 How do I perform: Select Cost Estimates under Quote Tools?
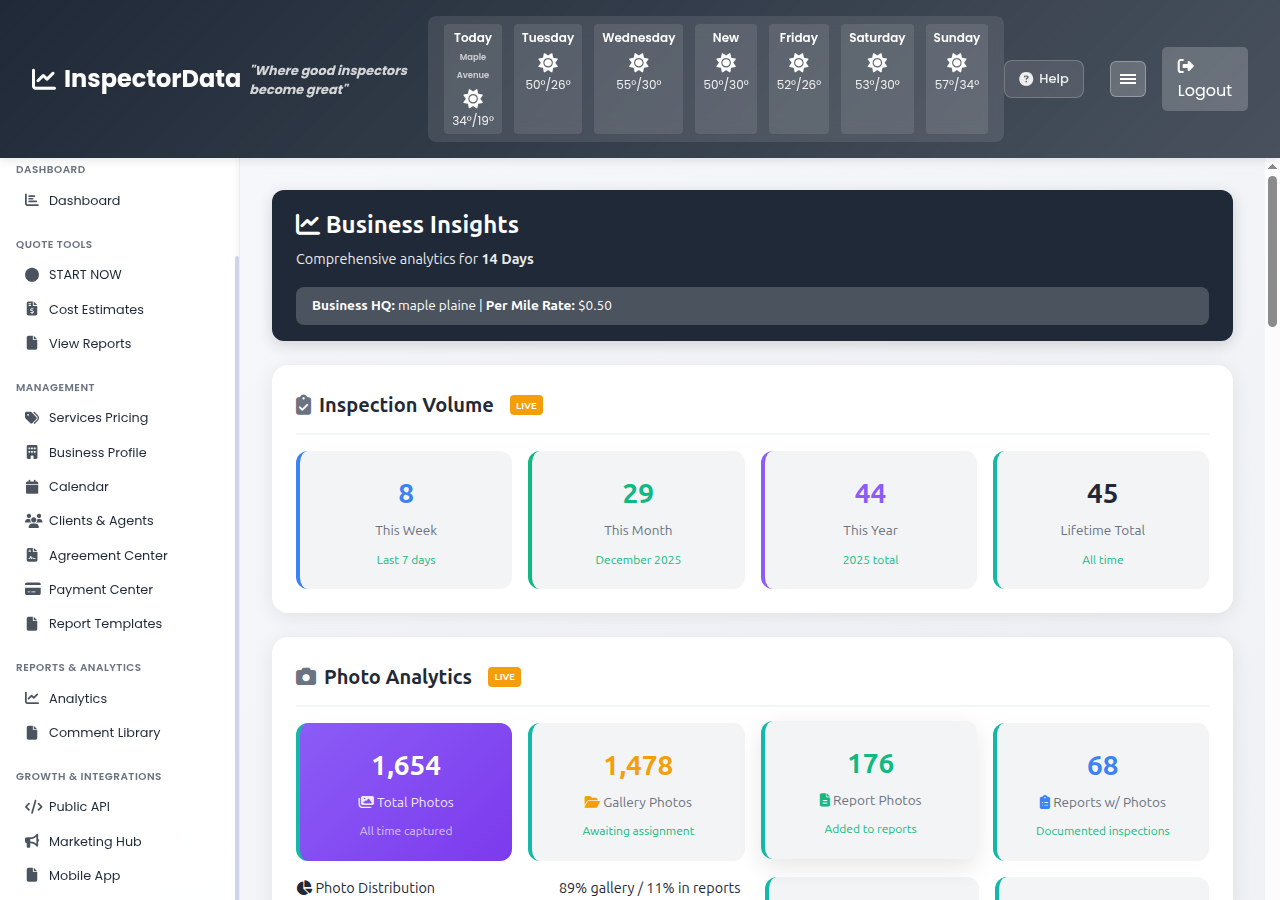tap(95, 309)
